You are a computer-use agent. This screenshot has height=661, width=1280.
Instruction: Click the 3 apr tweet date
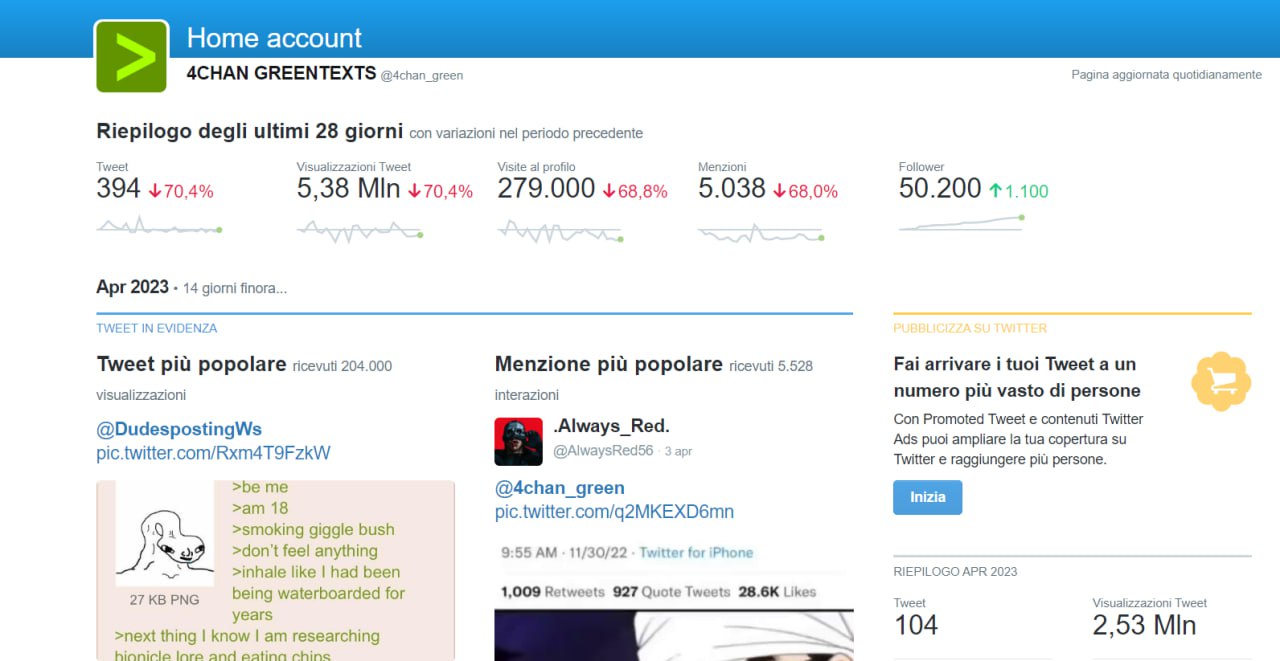coord(678,452)
